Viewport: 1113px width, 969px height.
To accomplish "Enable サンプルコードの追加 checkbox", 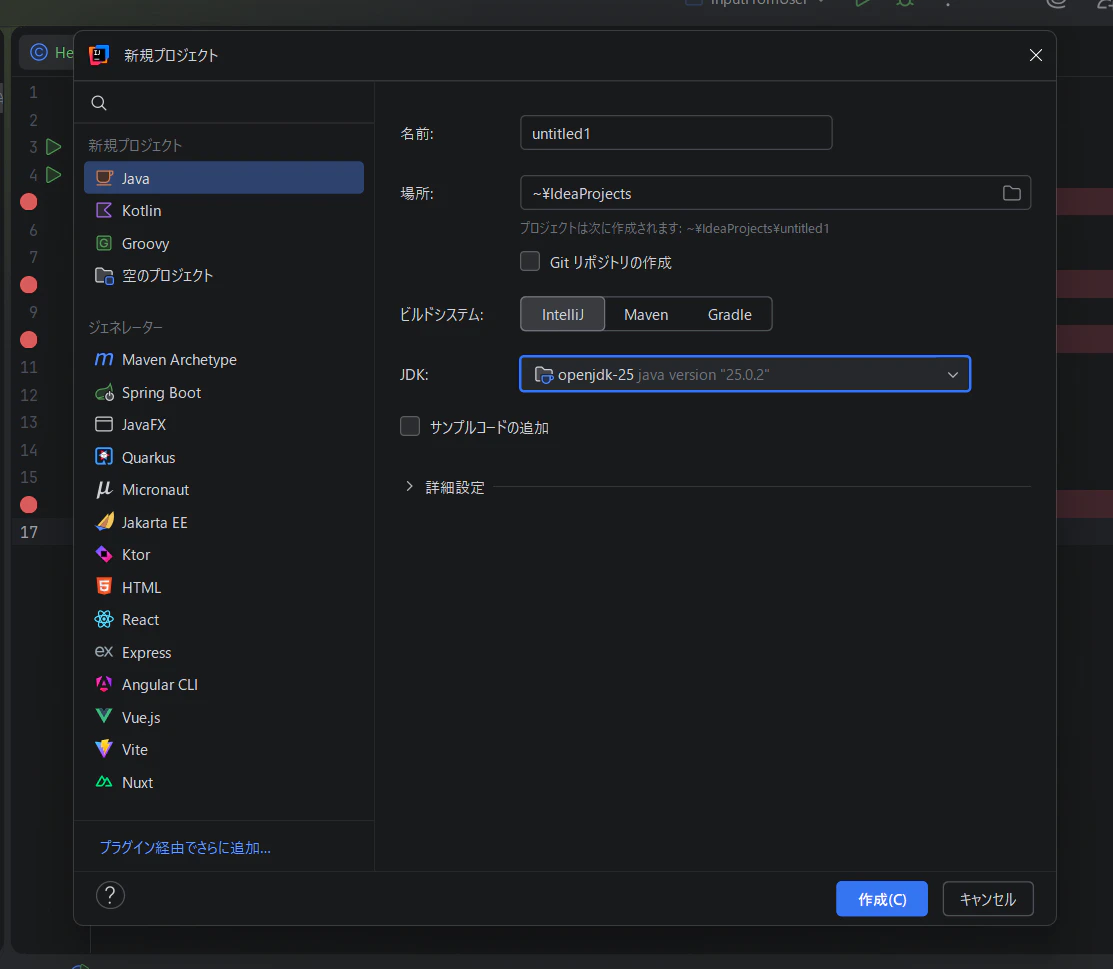I will click(410, 426).
